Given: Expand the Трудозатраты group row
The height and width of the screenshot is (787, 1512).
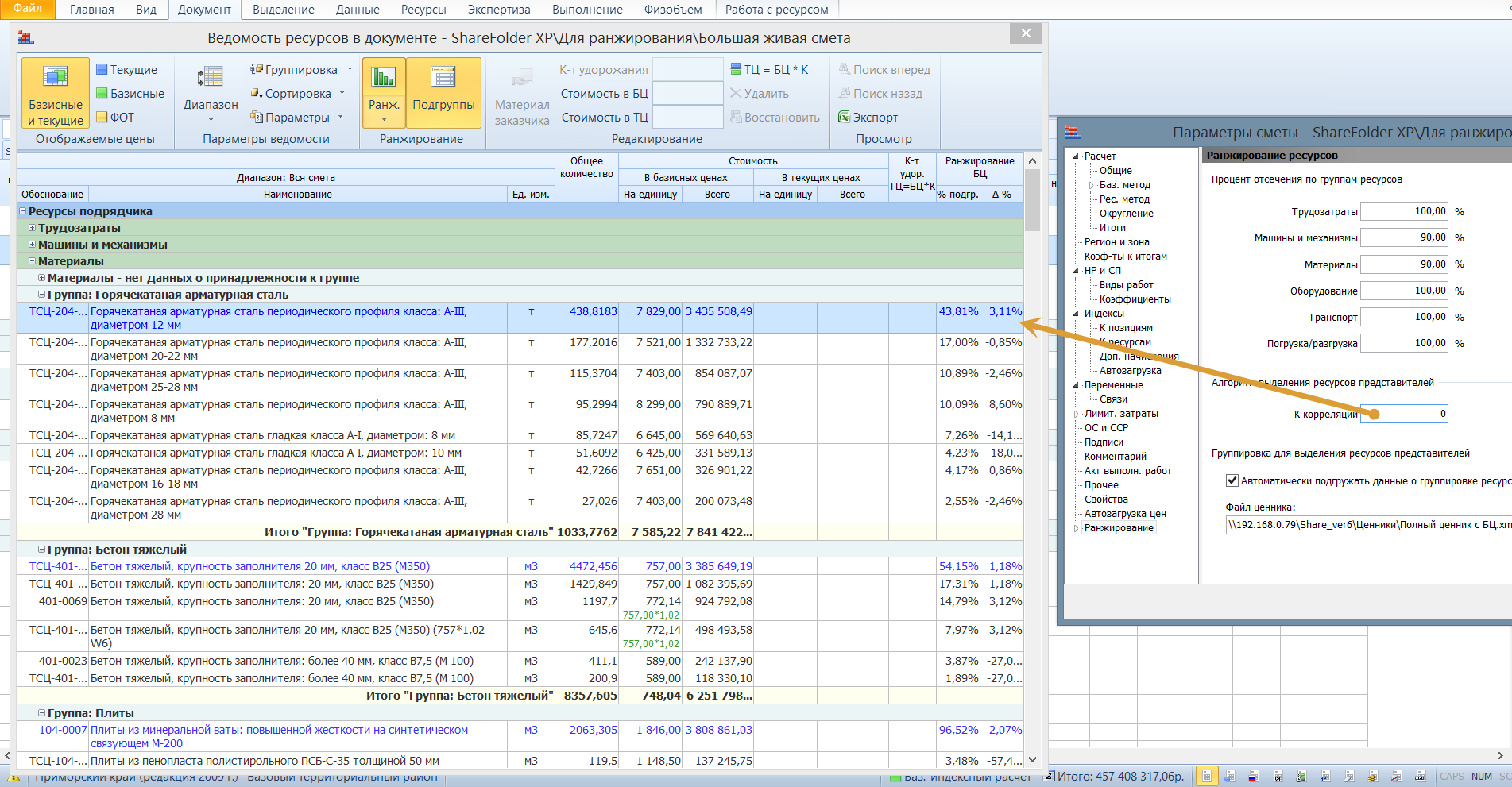Looking at the screenshot, I should pyautogui.click(x=33, y=228).
